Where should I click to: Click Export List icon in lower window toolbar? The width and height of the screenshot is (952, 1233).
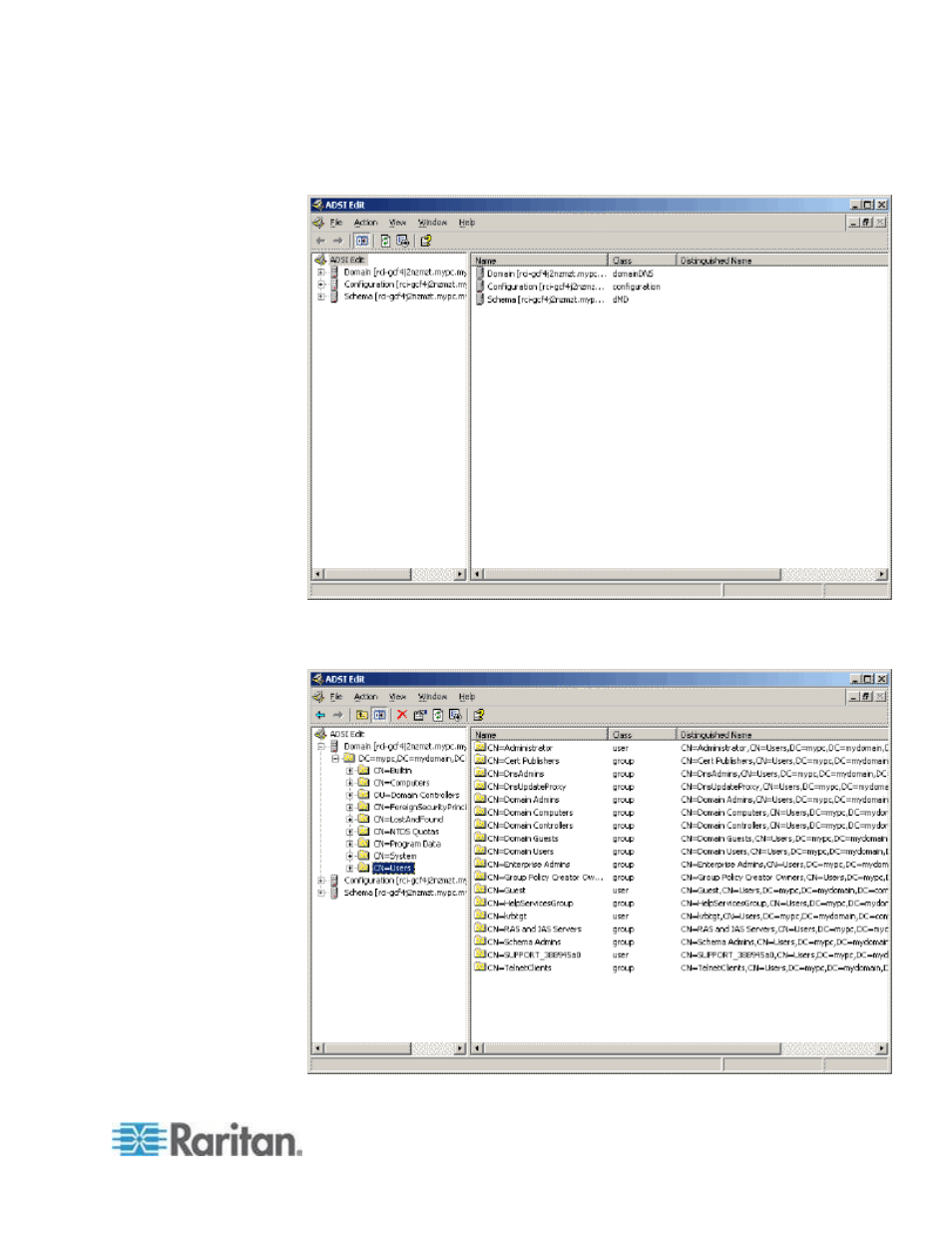pyautogui.click(x=455, y=715)
